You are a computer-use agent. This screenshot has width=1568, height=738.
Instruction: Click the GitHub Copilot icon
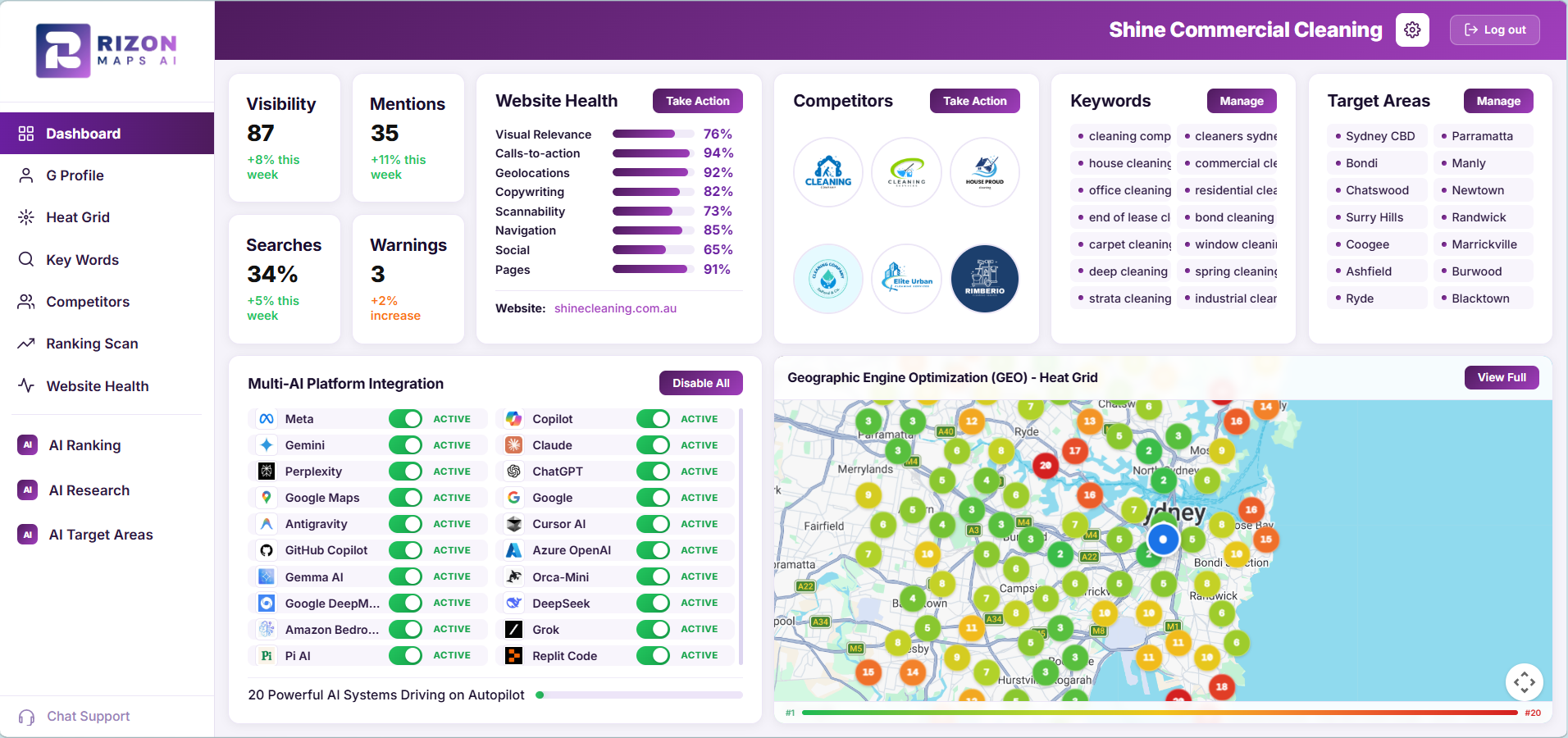pos(267,550)
